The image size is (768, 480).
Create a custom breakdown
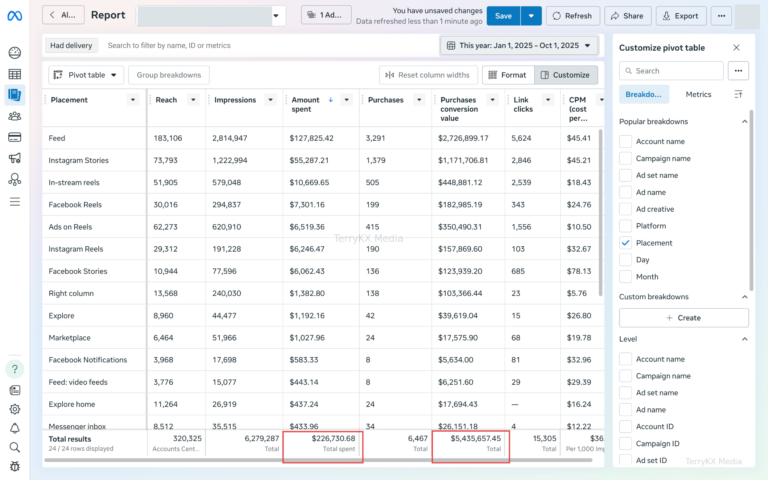[684, 318]
